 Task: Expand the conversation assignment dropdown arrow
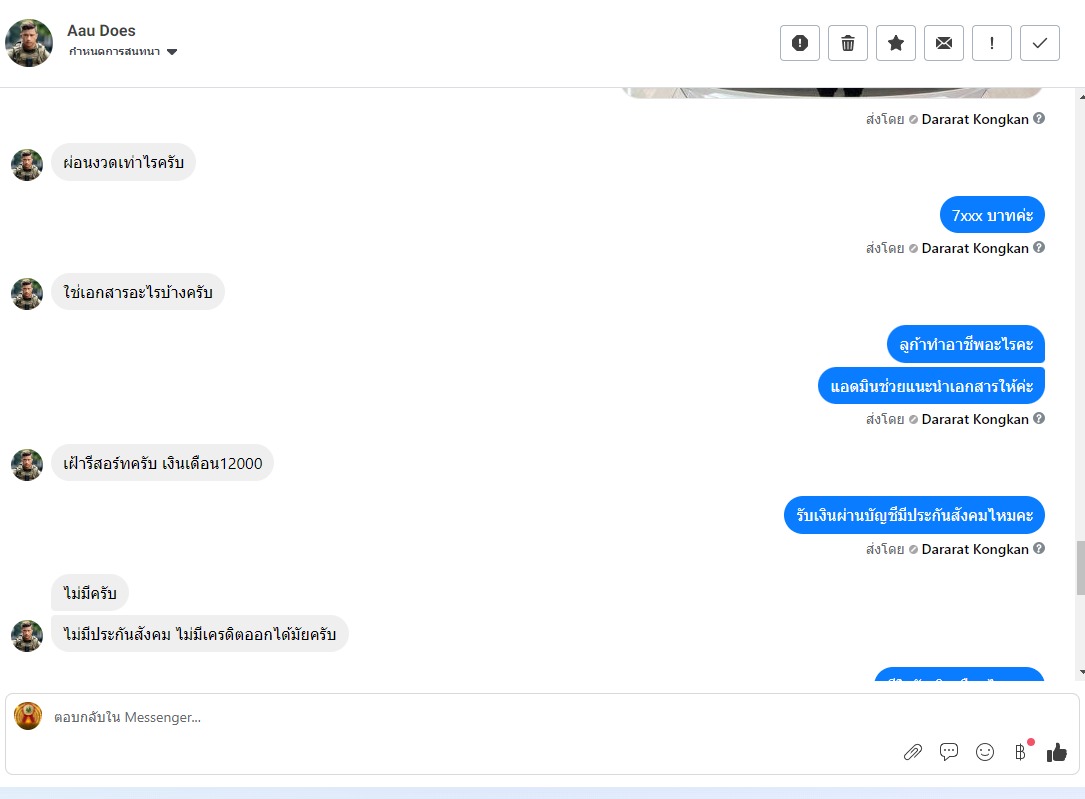coord(172,52)
